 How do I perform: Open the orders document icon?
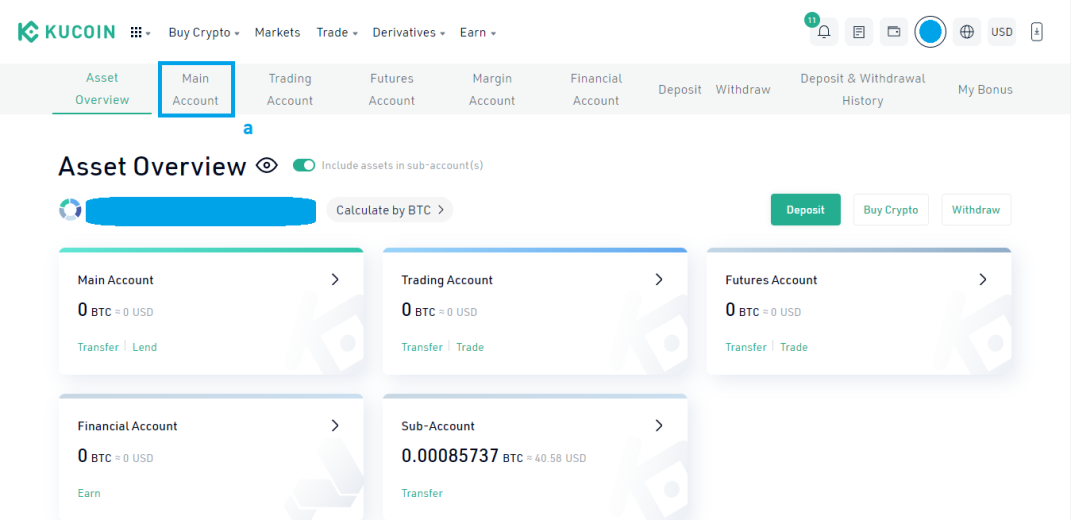[859, 32]
